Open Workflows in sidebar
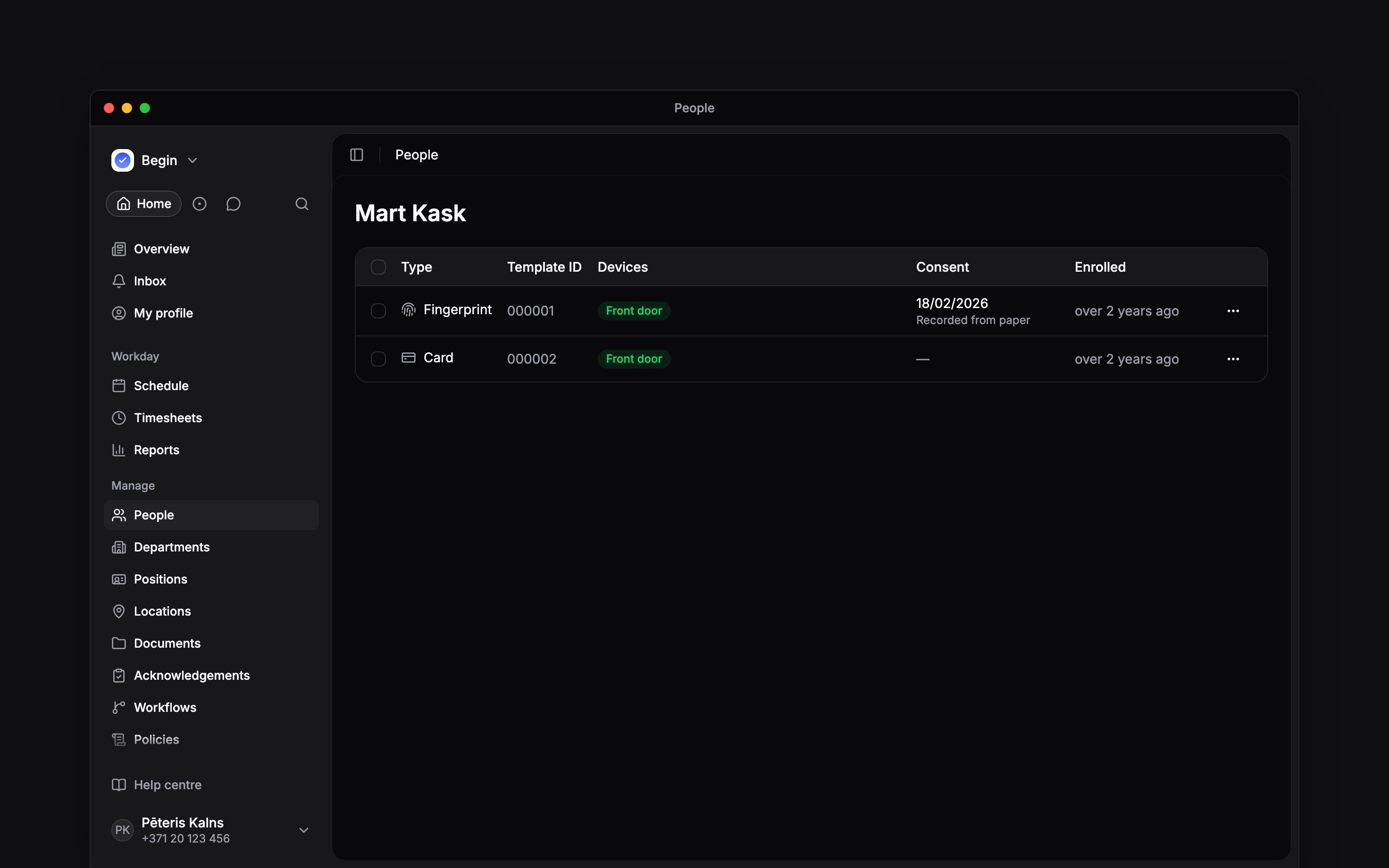This screenshot has height=868, width=1389. click(x=211, y=708)
